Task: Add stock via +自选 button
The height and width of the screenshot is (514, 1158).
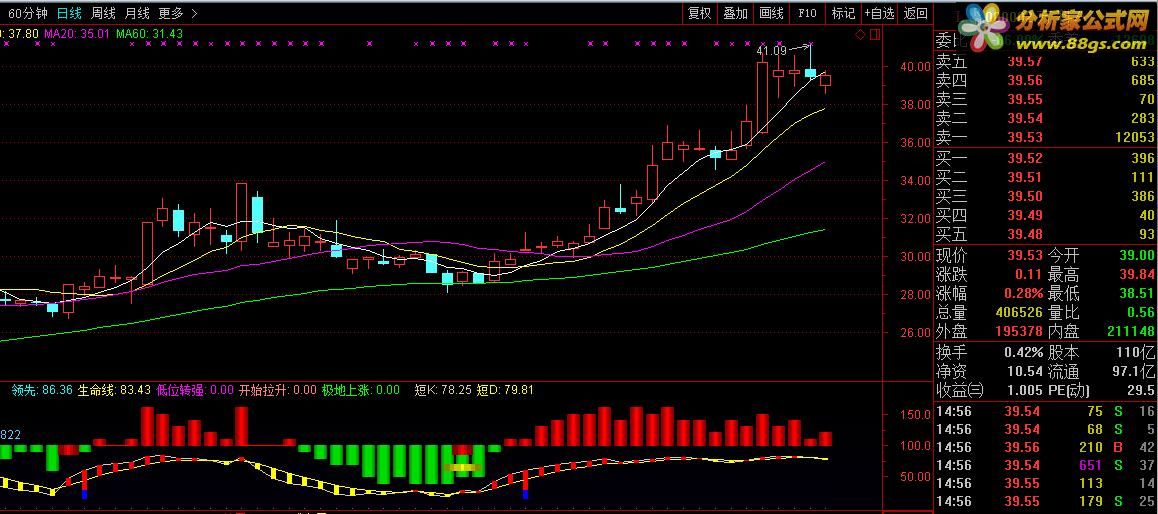Action: pos(880,13)
